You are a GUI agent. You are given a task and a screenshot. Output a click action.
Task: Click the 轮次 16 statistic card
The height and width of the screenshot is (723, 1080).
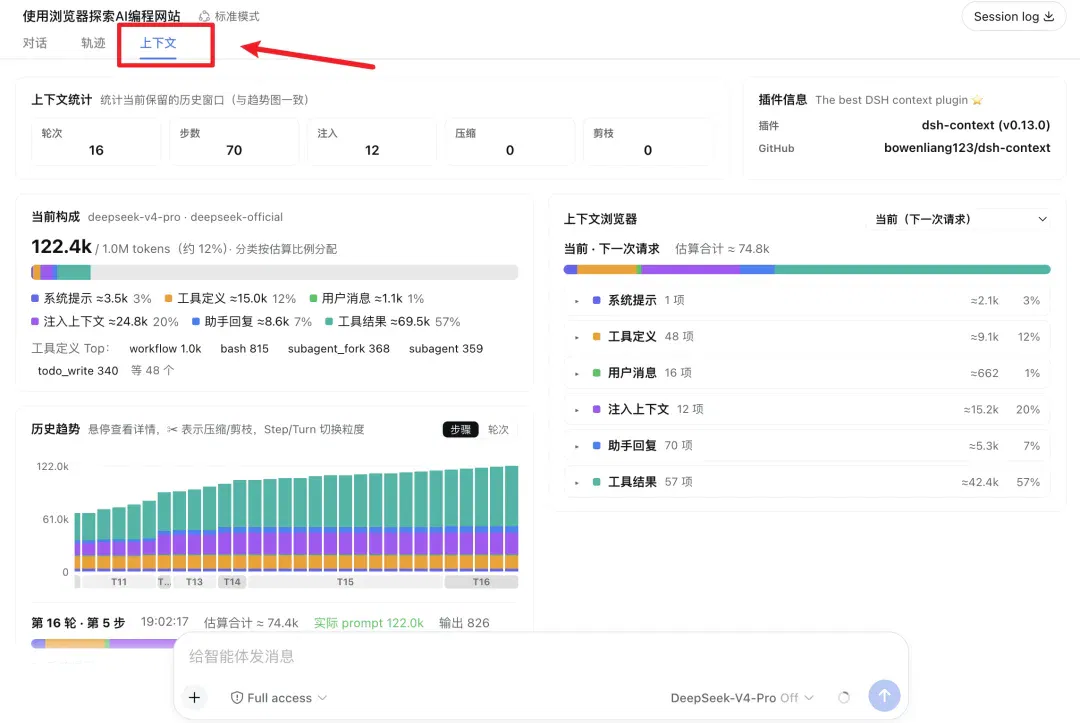pos(96,142)
